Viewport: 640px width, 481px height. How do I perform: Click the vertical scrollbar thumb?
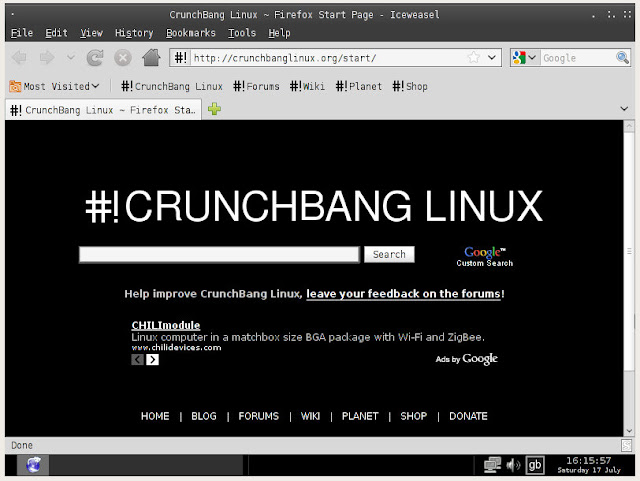[629, 252]
